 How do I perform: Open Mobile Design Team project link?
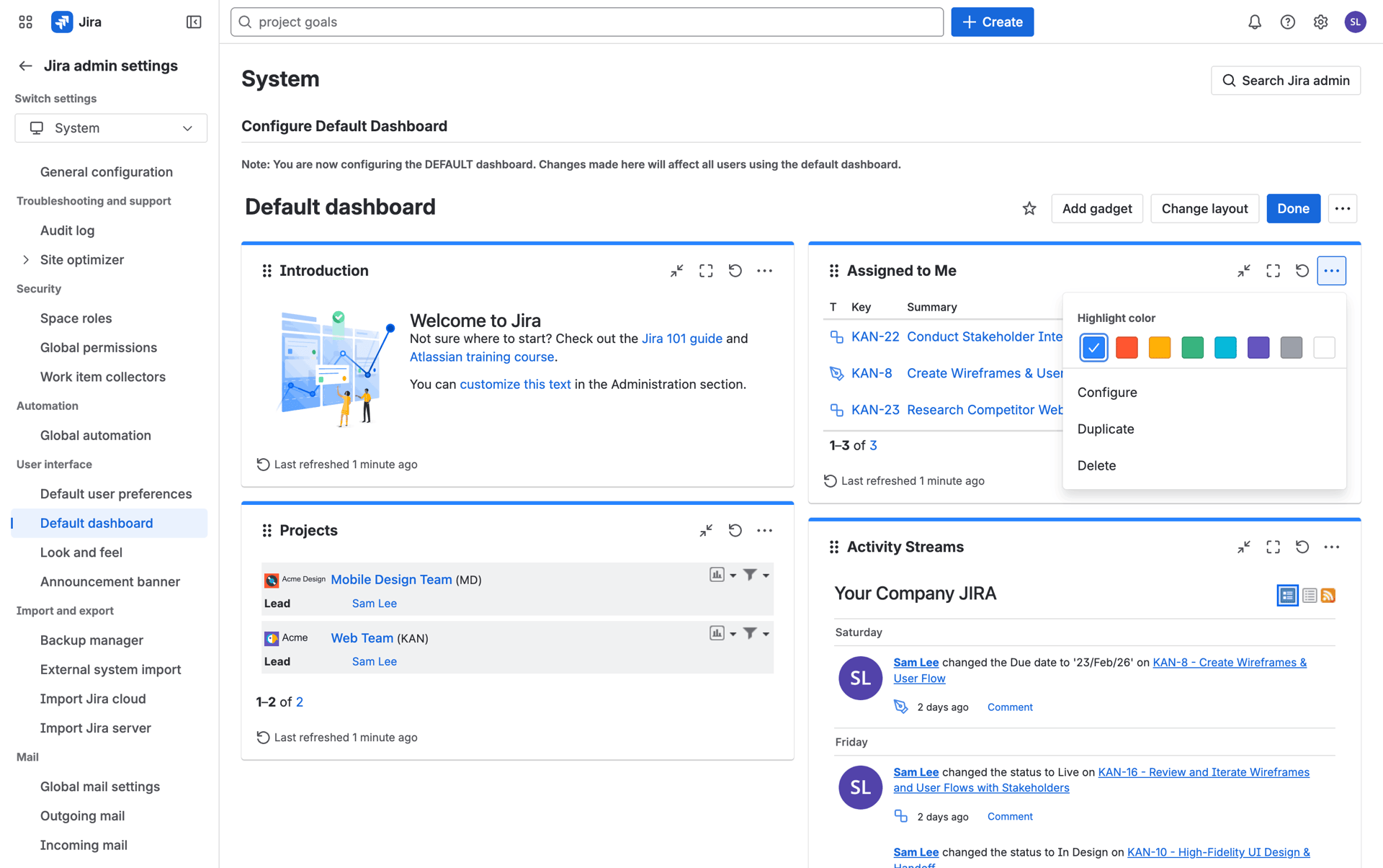click(391, 580)
